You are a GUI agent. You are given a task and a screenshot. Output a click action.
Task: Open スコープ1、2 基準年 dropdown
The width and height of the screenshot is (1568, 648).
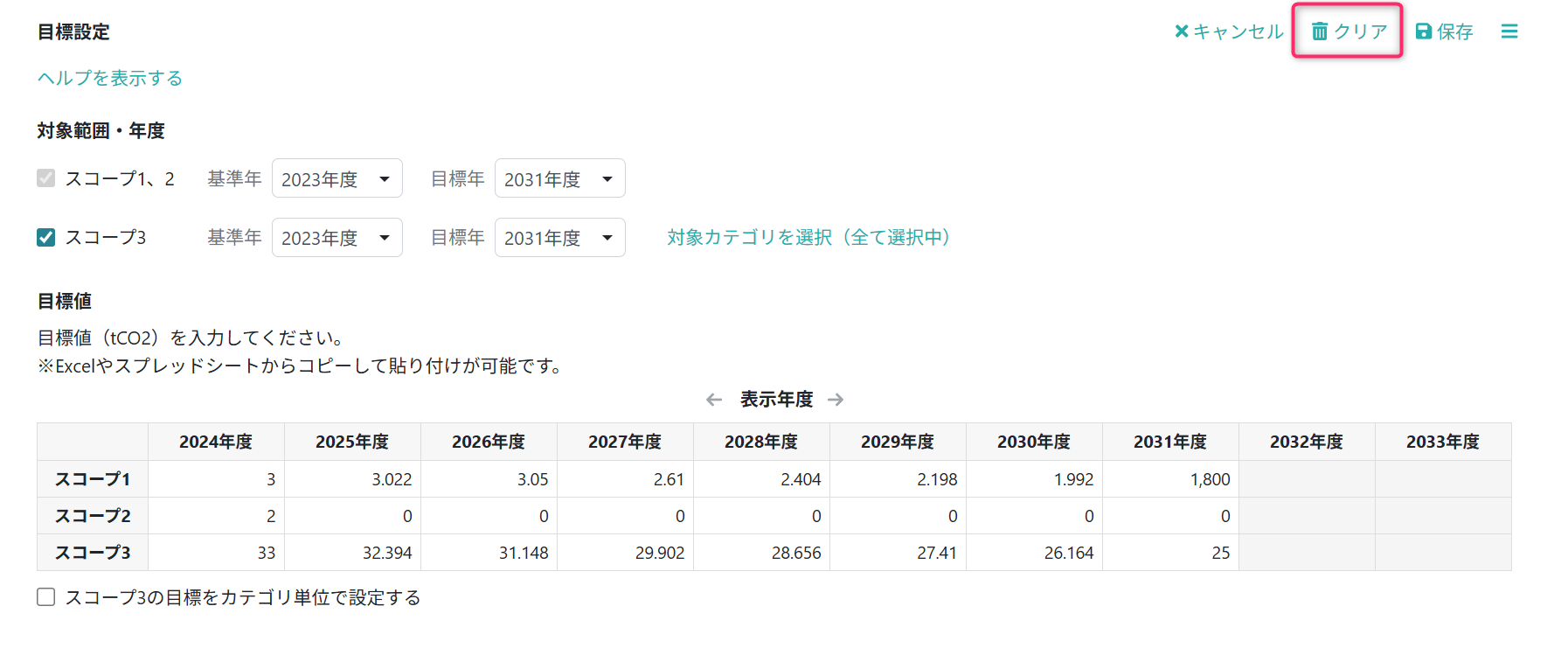pos(336,179)
